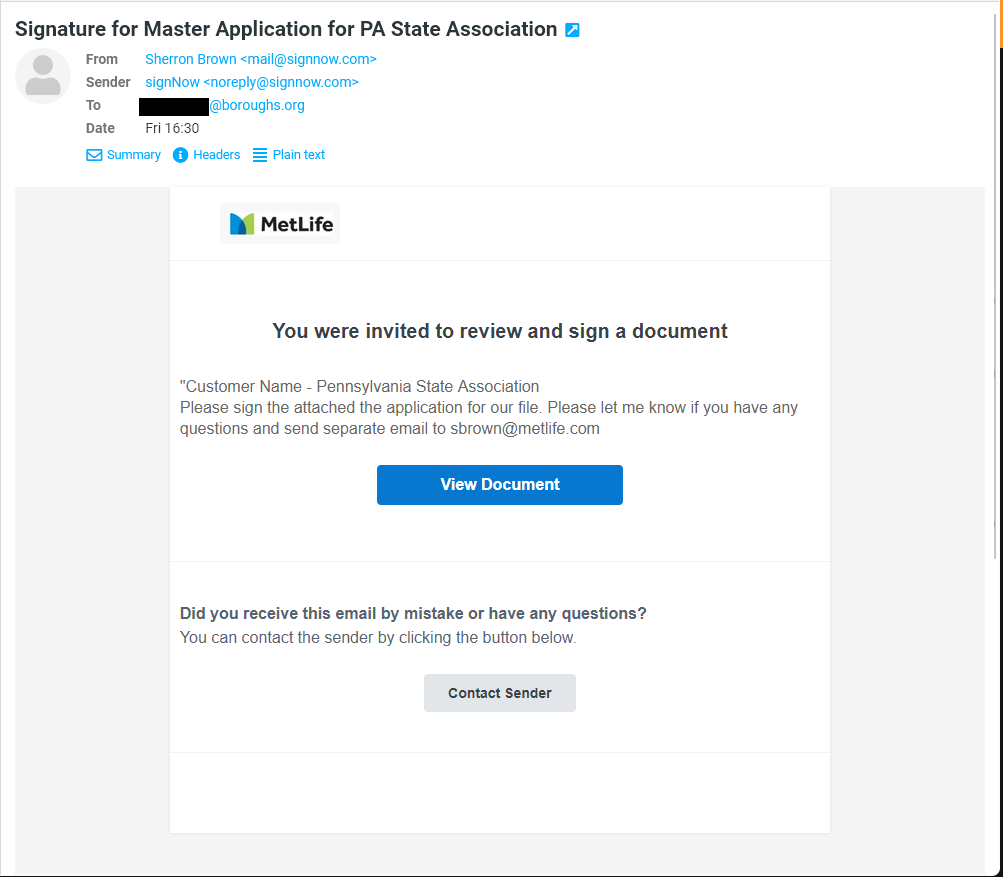The height and width of the screenshot is (877, 1003).
Task: Click the sender avatar placeholder
Action: point(43,75)
